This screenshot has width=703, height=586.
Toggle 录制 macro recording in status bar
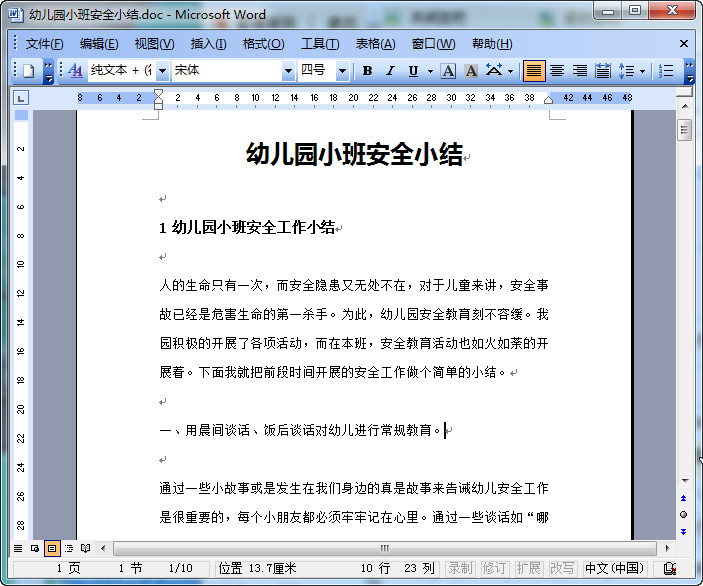(x=461, y=569)
